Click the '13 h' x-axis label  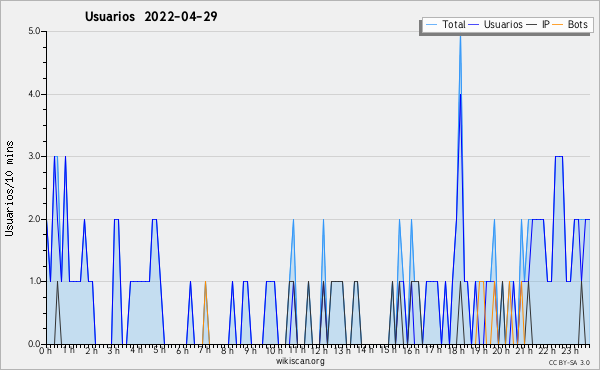342,350
